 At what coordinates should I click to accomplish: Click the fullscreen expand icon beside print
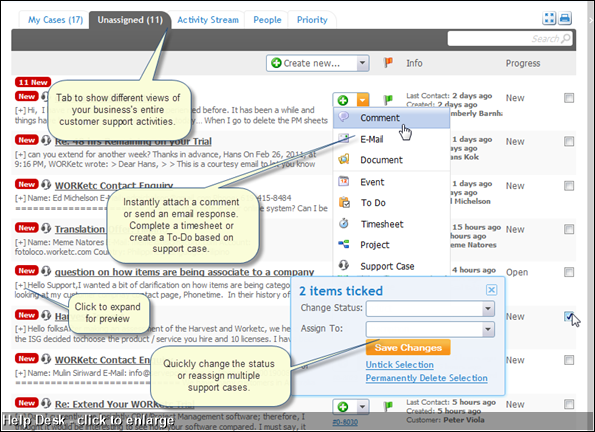coord(549,18)
